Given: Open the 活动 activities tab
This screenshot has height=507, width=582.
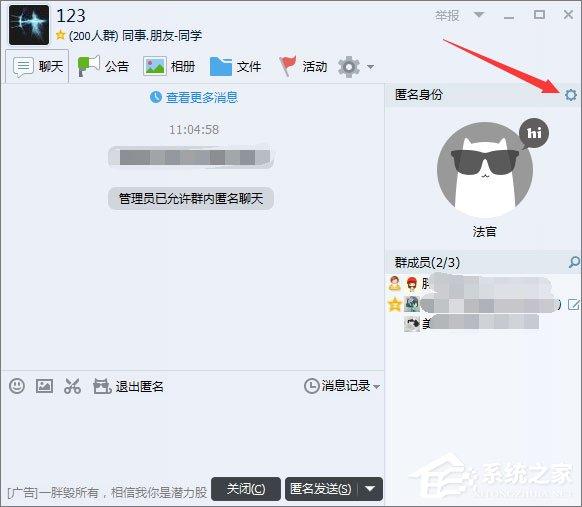Looking at the screenshot, I should click(x=303, y=67).
